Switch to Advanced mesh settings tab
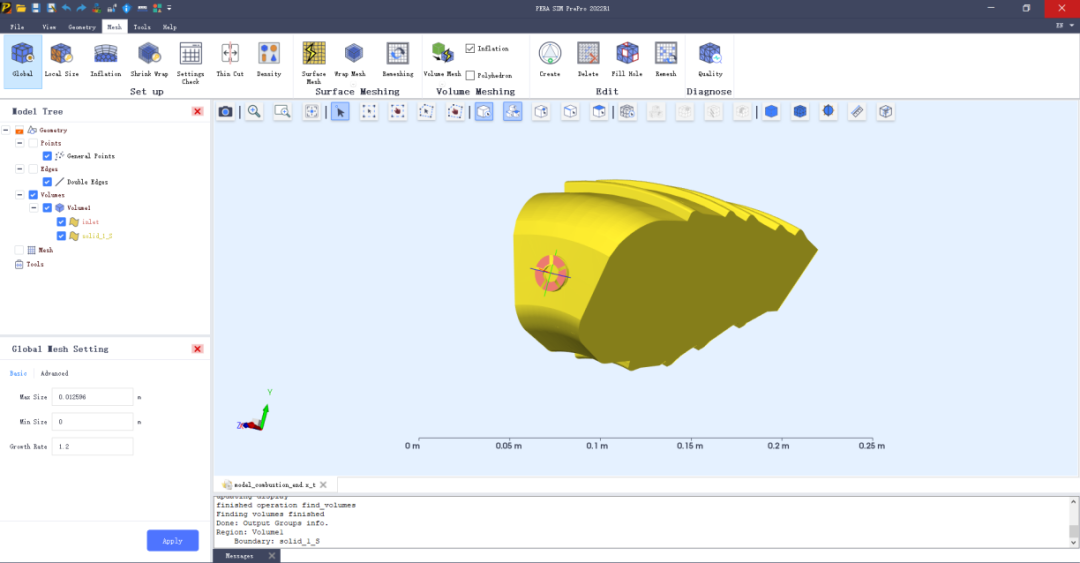Image resolution: width=1080 pixels, height=563 pixels. (x=54, y=373)
